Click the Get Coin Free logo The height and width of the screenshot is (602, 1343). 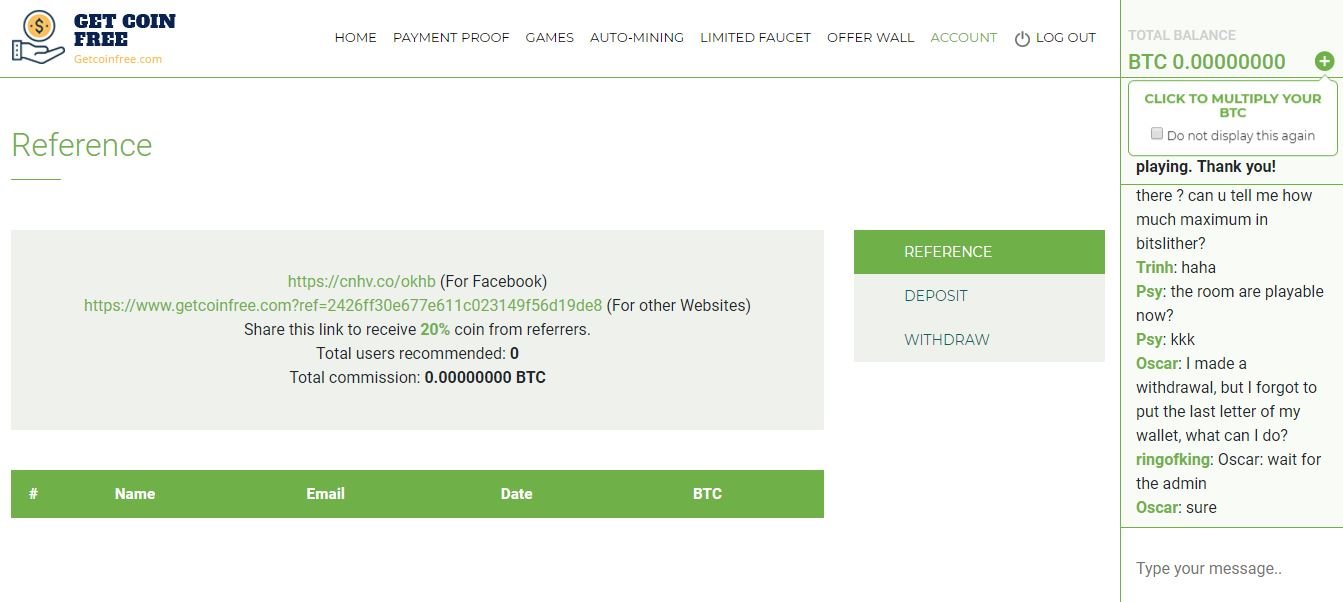[x=93, y=38]
